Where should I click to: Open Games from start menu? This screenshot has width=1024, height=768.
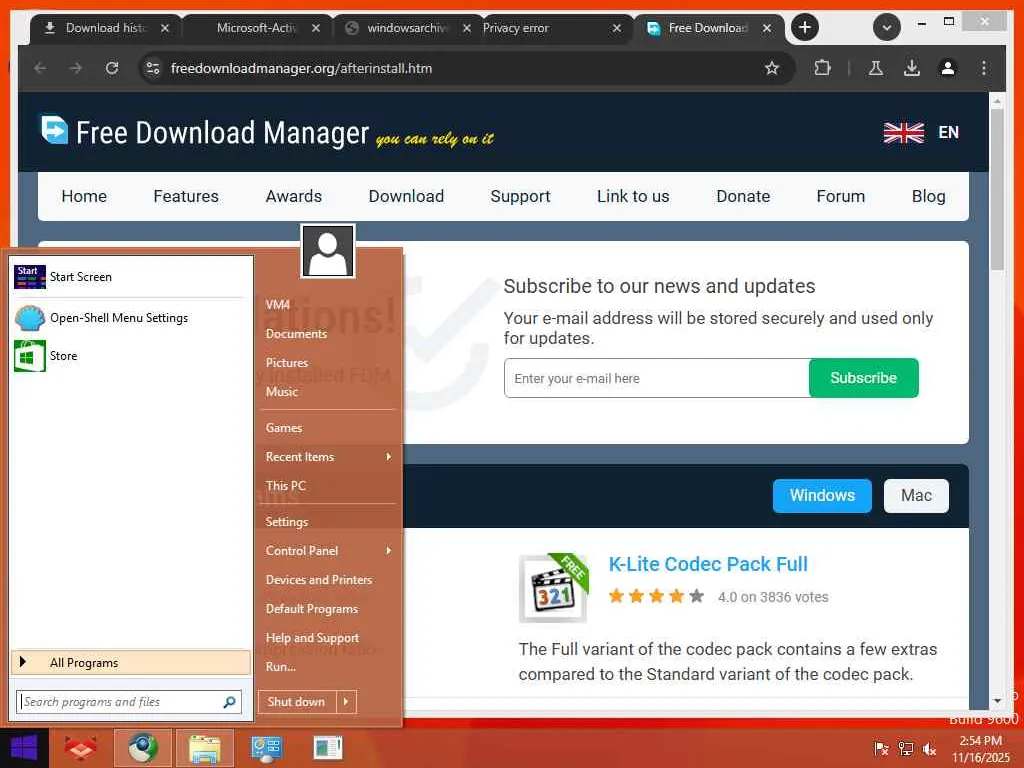pyautogui.click(x=328, y=428)
